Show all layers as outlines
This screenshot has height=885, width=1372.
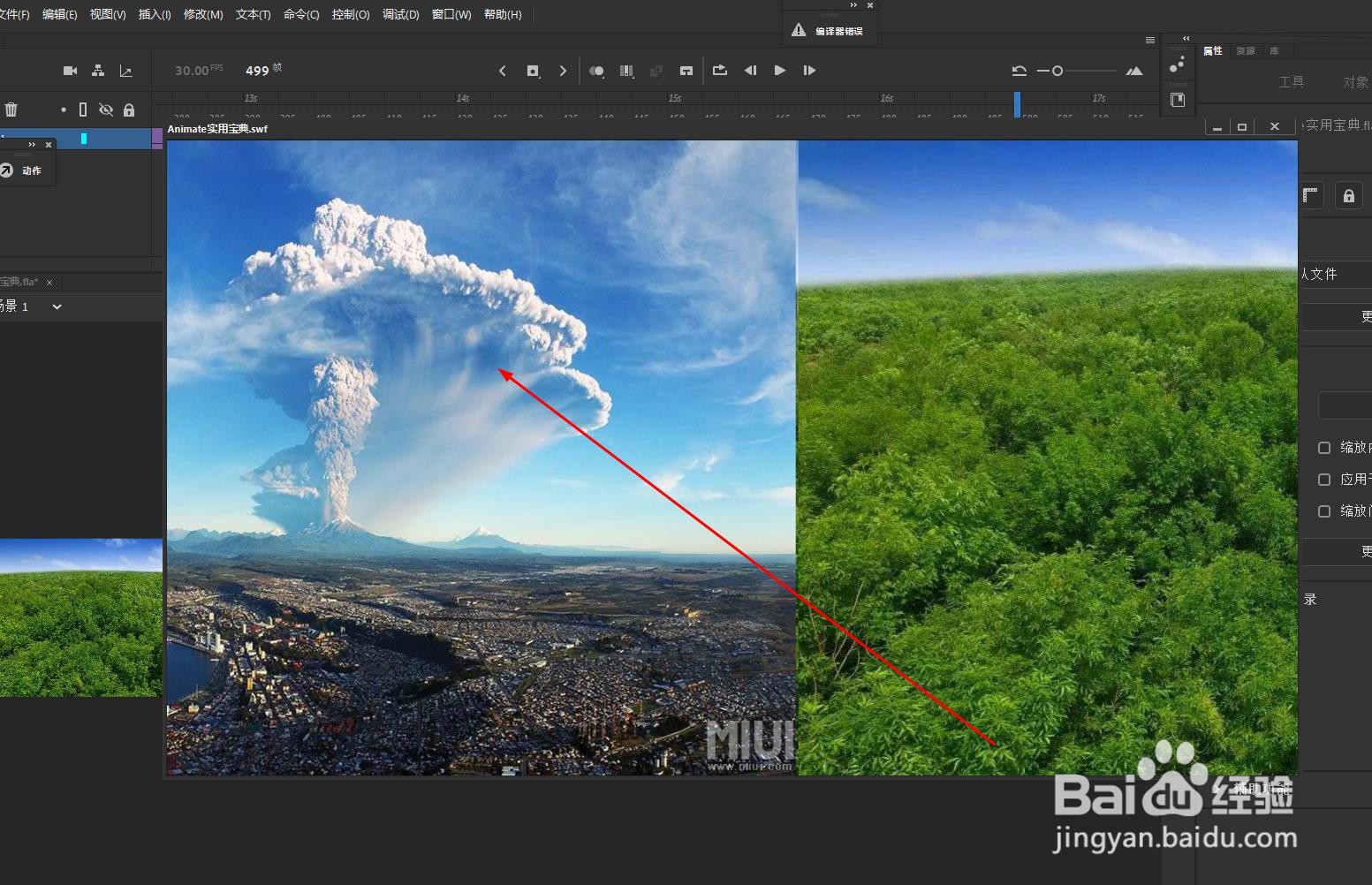(x=83, y=110)
